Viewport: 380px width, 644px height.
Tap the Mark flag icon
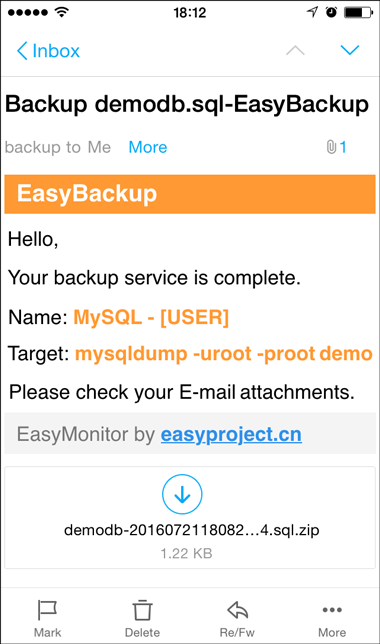coord(47,610)
